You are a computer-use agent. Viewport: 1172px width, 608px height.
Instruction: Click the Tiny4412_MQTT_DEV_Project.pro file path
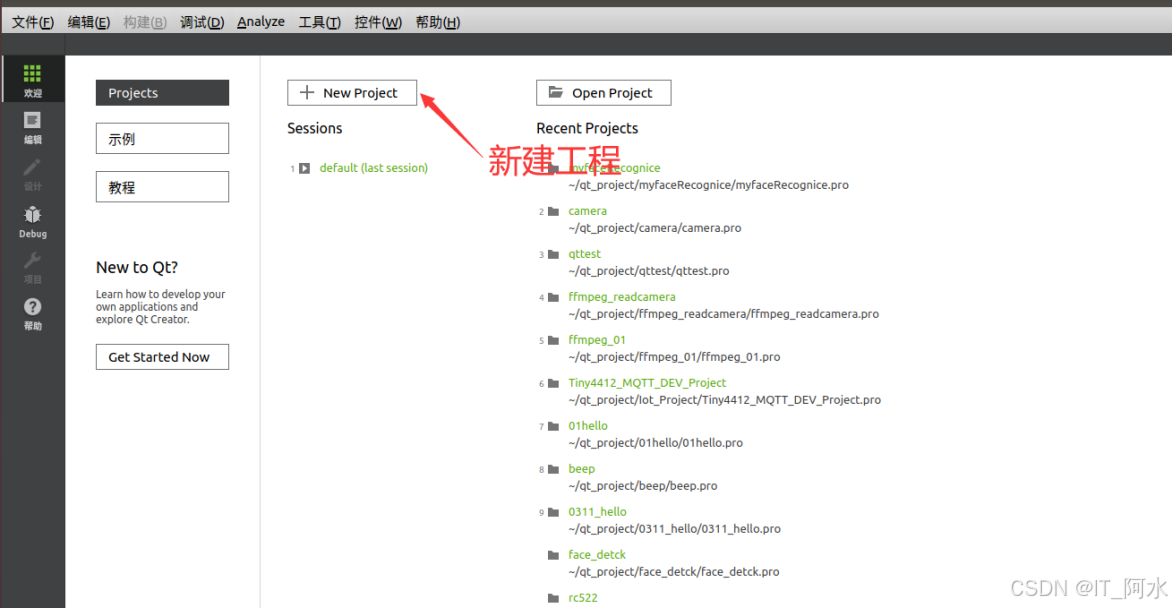(x=724, y=400)
